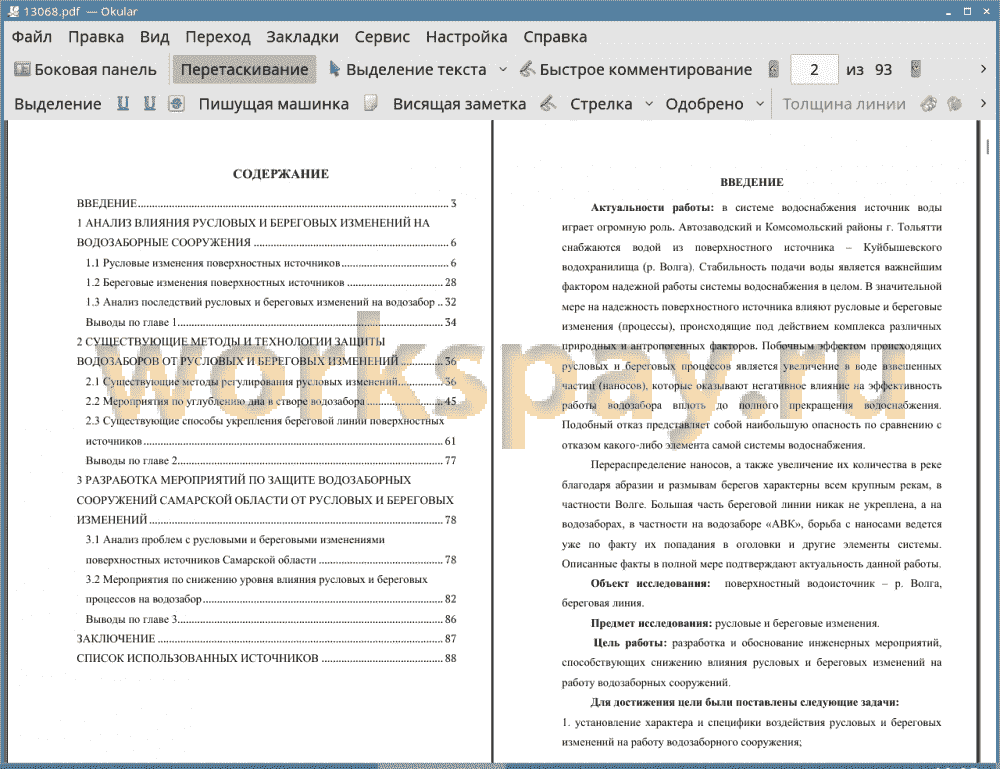The height and width of the screenshot is (769, 1000).
Task: Click bold text Цель работы:
Action: pyautogui.click(x=629, y=643)
